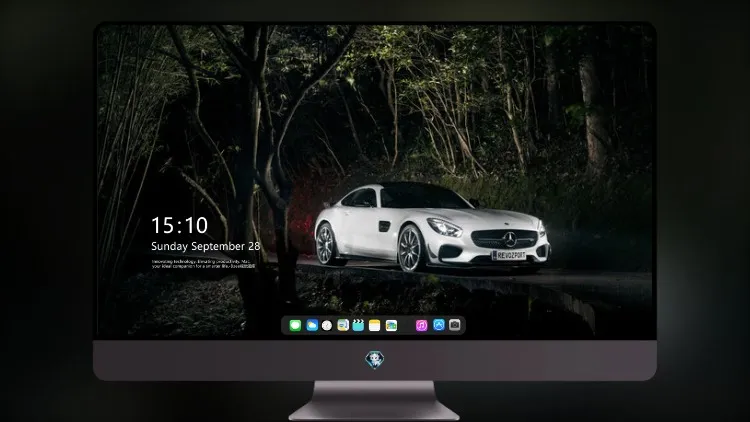Click the 15:10 clock widget
This screenshot has width=750, height=422.
pos(179,225)
